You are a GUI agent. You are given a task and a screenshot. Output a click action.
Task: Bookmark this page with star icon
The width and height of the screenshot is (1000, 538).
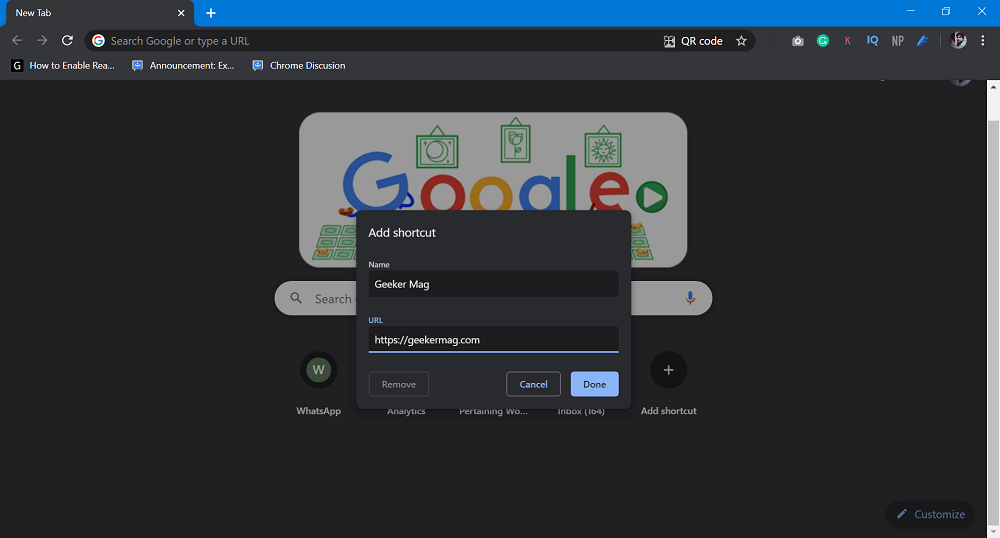[x=741, y=41]
